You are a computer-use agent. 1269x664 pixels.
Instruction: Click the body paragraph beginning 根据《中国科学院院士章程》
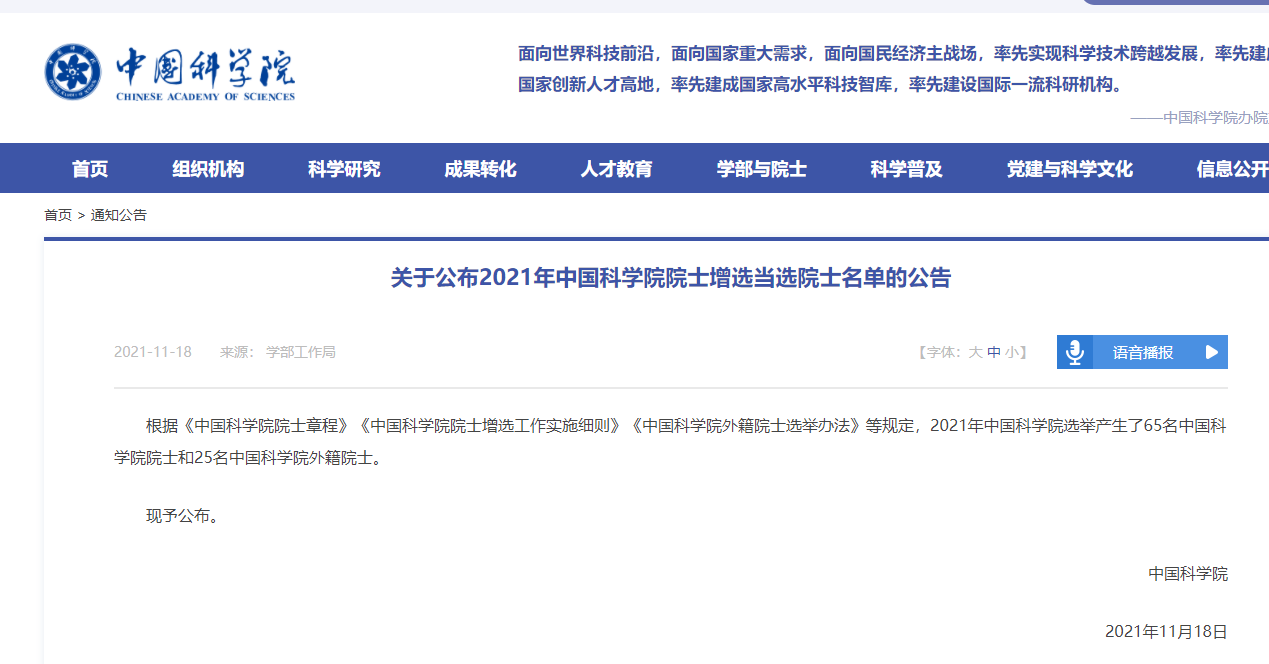(670, 442)
